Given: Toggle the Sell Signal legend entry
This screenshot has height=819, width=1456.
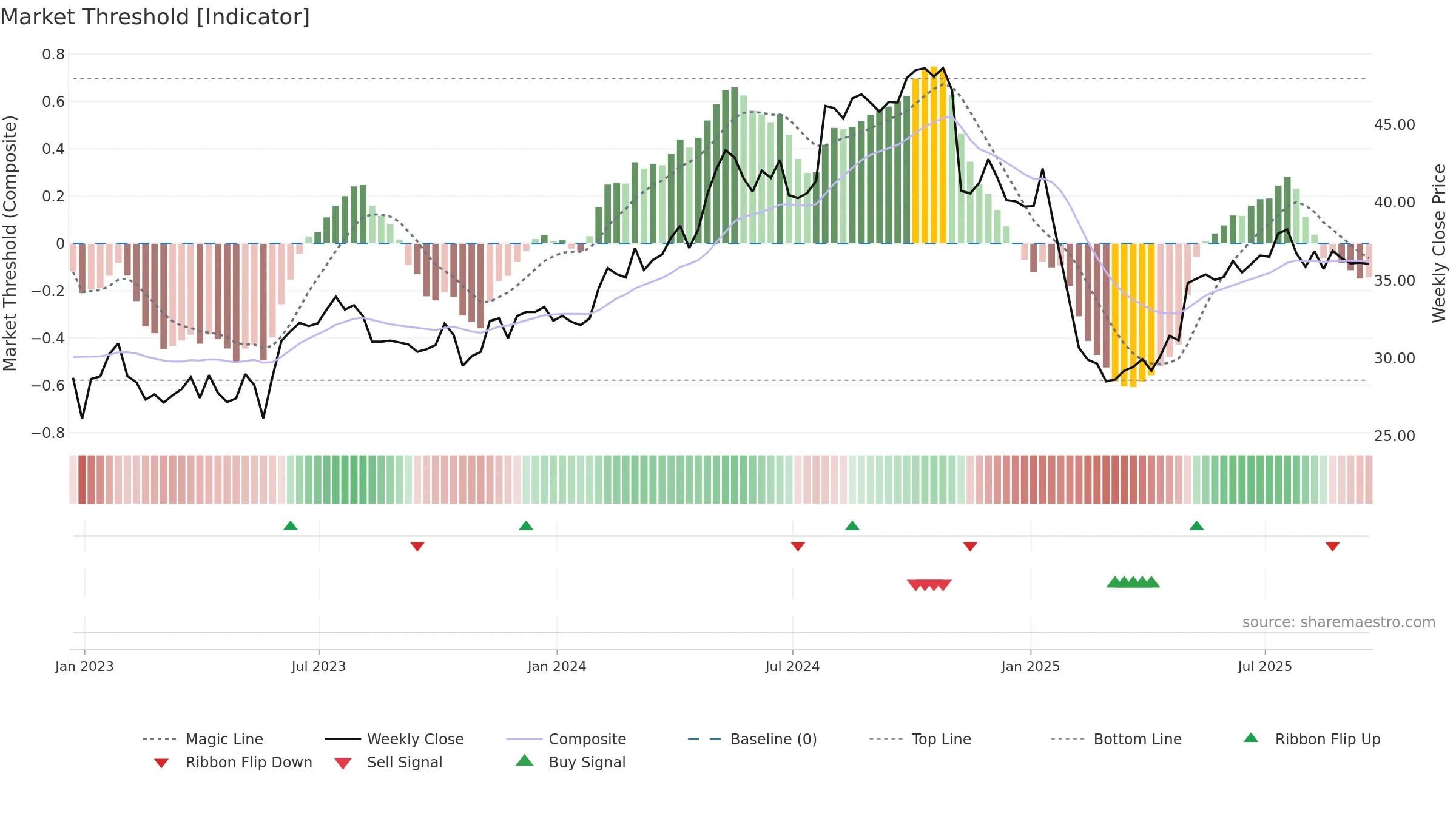Looking at the screenshot, I should tap(388, 762).
